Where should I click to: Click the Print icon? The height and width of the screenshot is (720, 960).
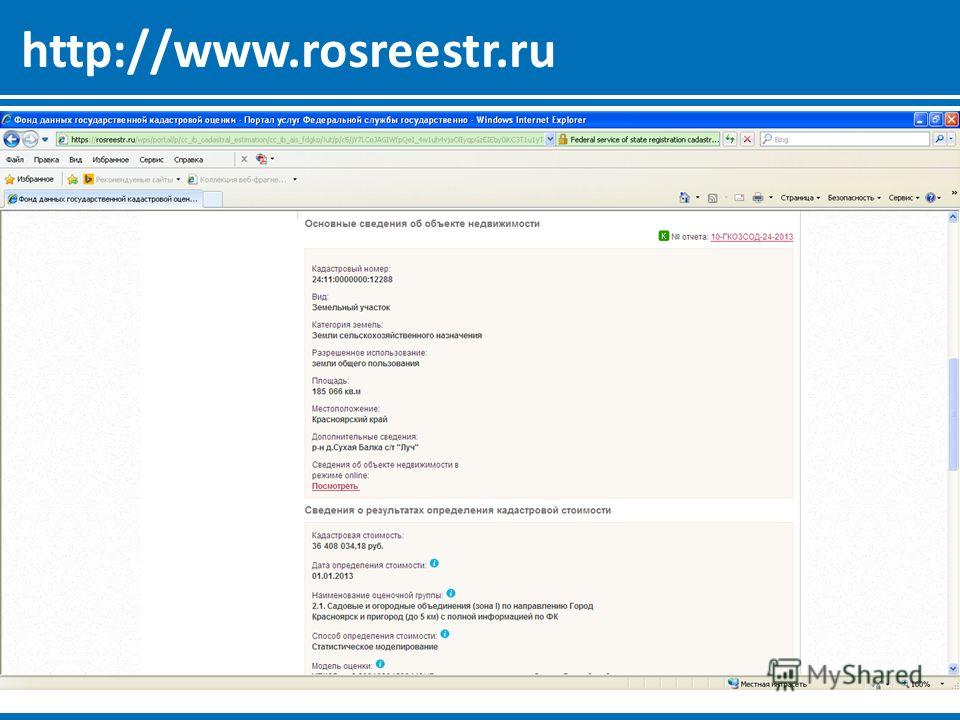[x=758, y=198]
